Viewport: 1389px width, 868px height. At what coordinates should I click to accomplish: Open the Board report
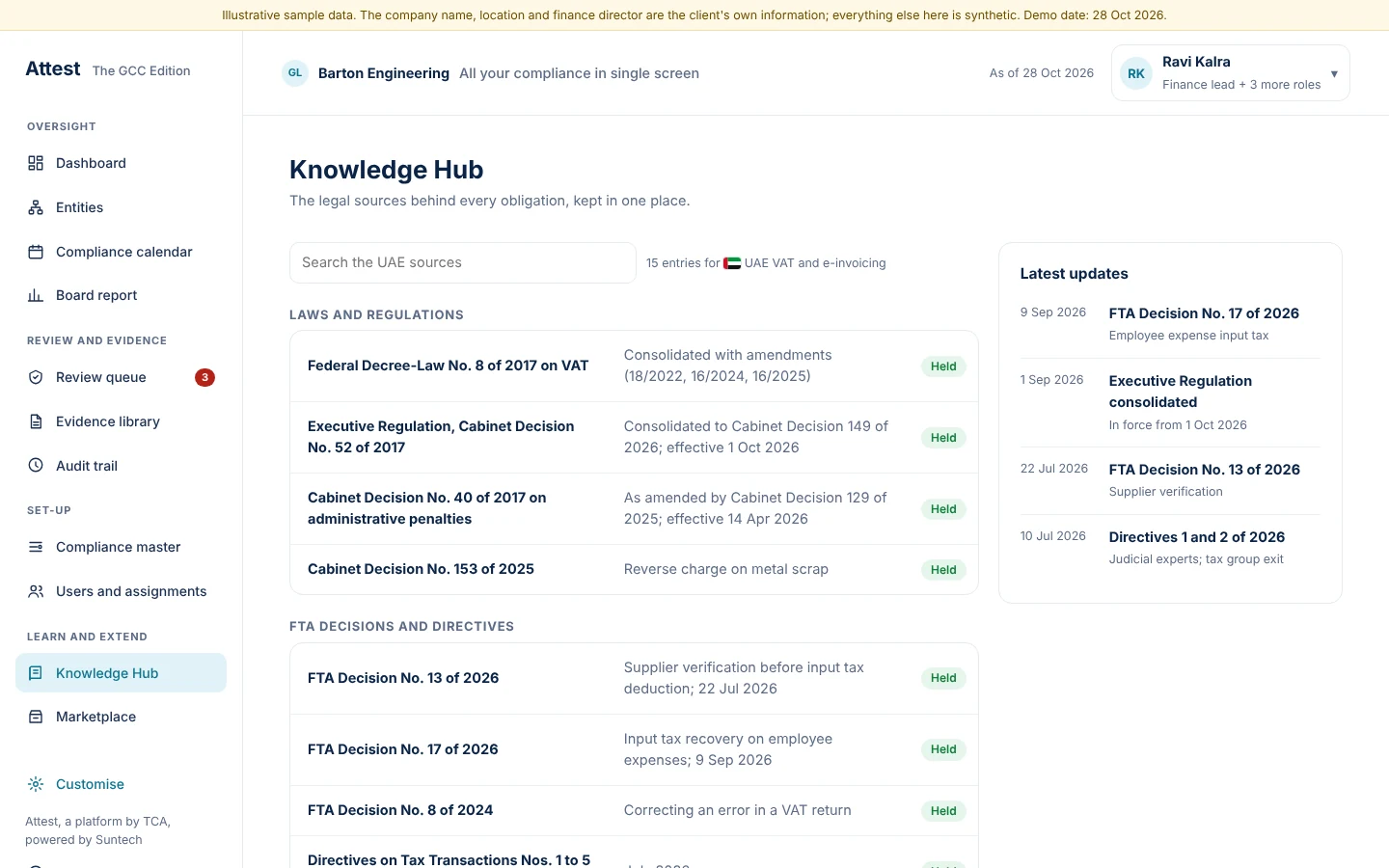point(121,295)
